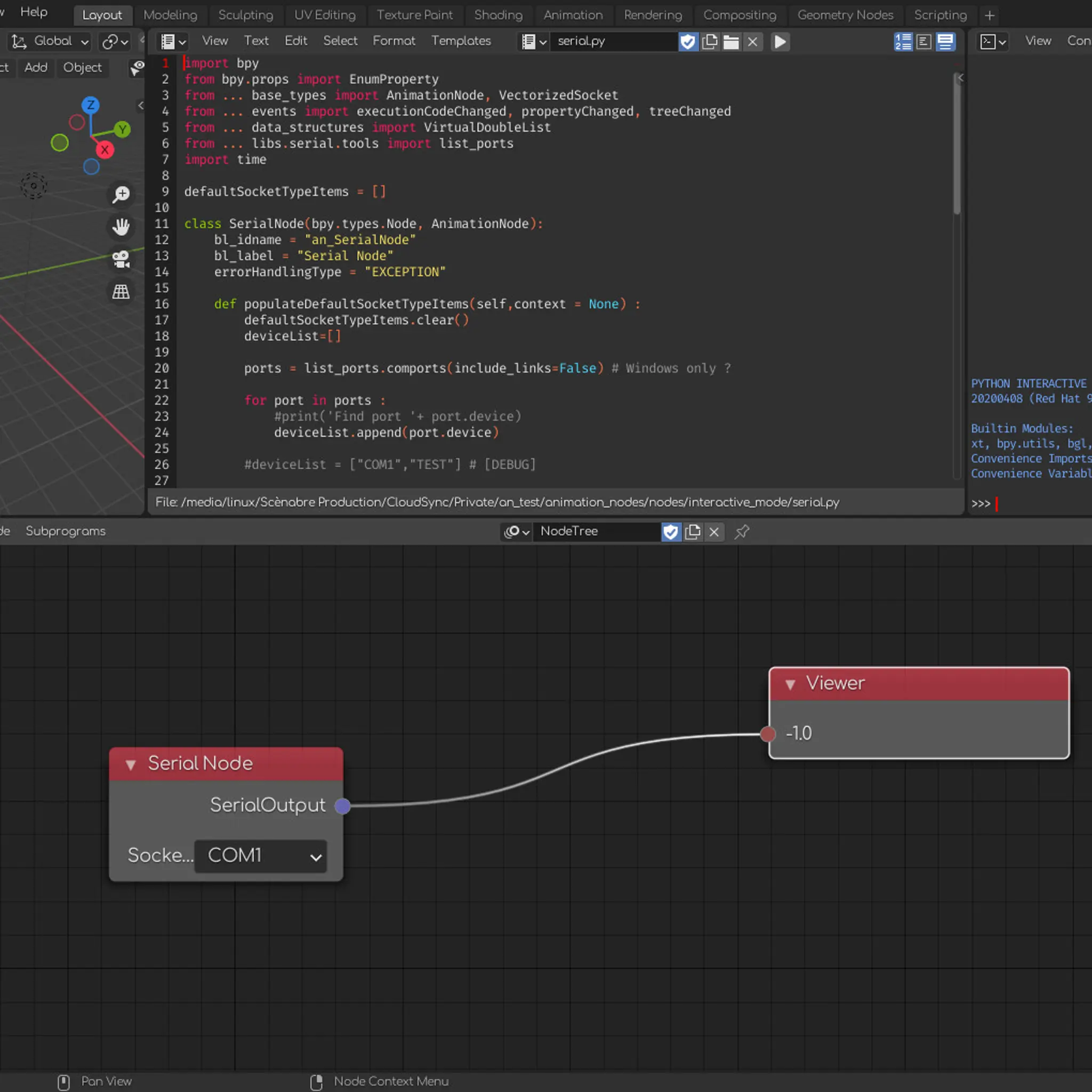Open the 3D viewport Add menu
Viewport: 1092px width, 1092px height.
pos(36,68)
